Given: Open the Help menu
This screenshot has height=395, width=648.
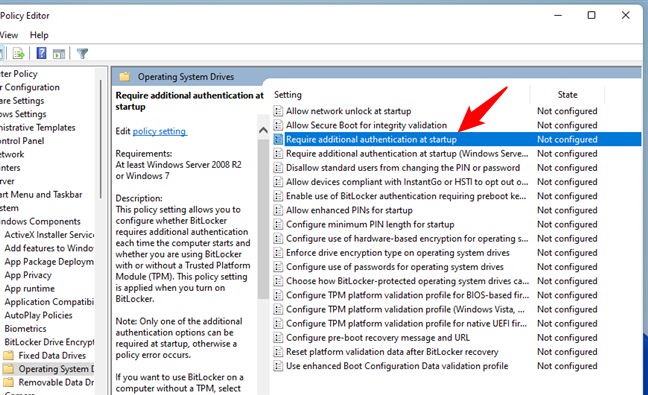Looking at the screenshot, I should pos(39,35).
